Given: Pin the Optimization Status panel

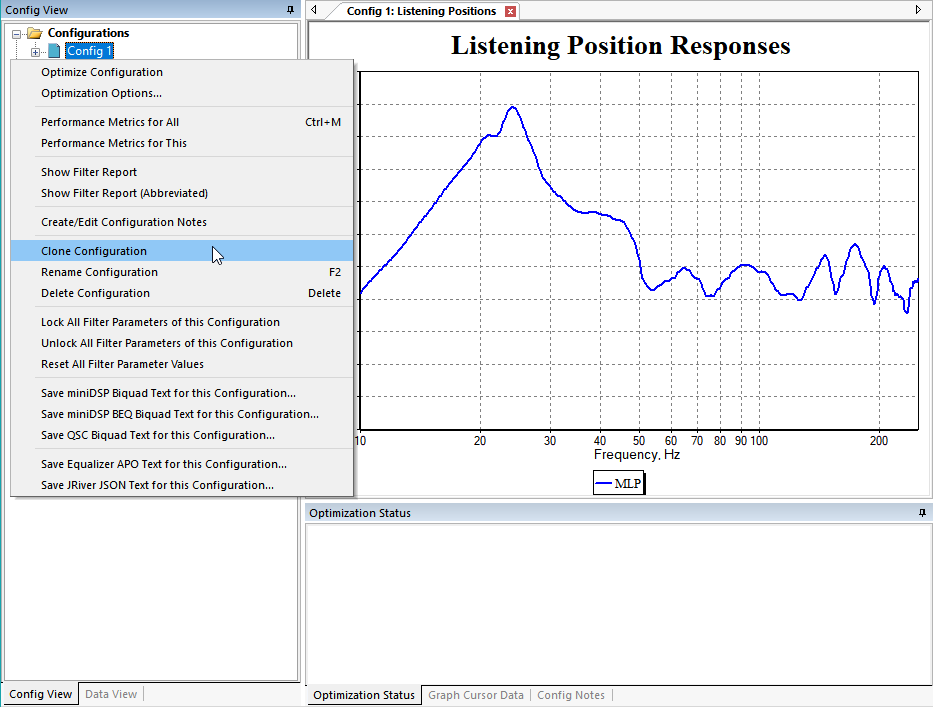Looking at the screenshot, I should coord(922,512).
